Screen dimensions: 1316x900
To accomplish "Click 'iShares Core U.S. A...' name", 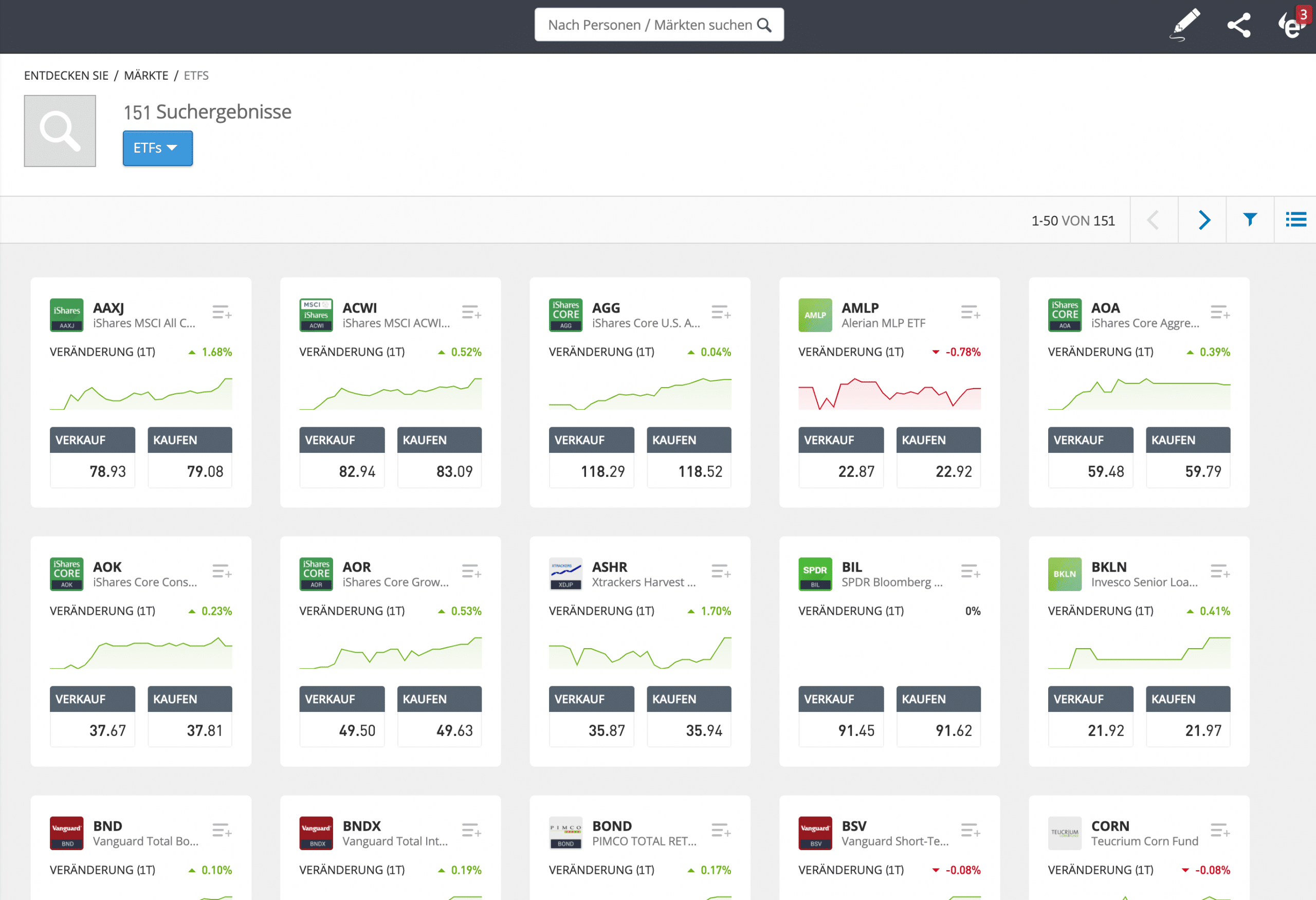I will pos(646,323).
